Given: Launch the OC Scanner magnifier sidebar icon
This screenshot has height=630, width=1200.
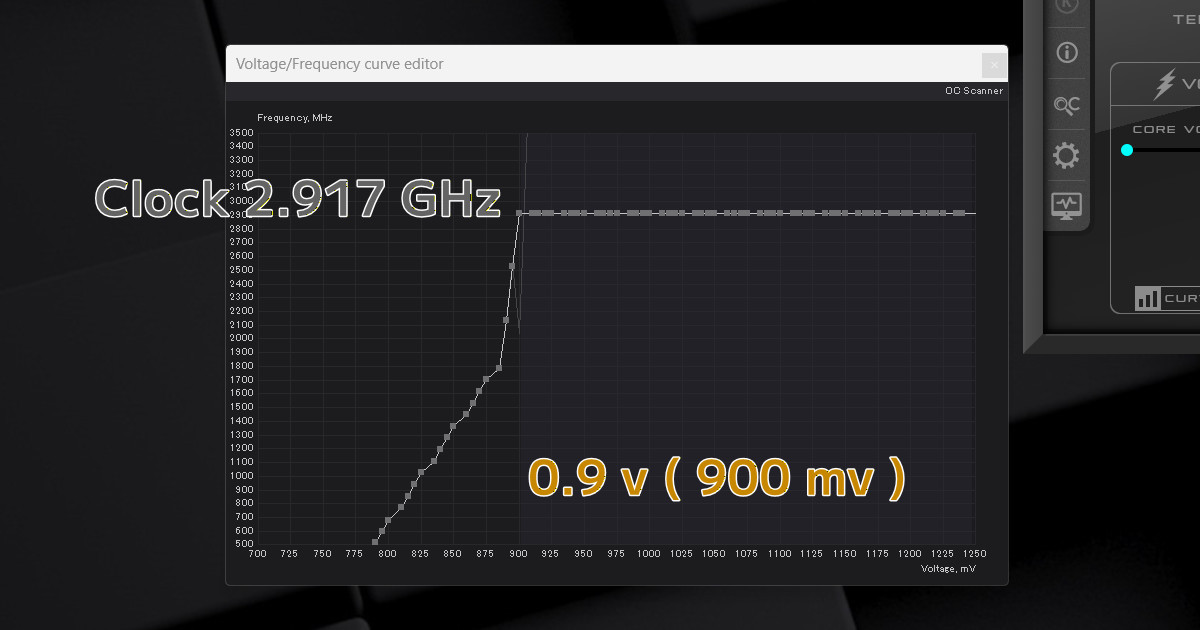Looking at the screenshot, I should pyautogui.click(x=1066, y=105).
